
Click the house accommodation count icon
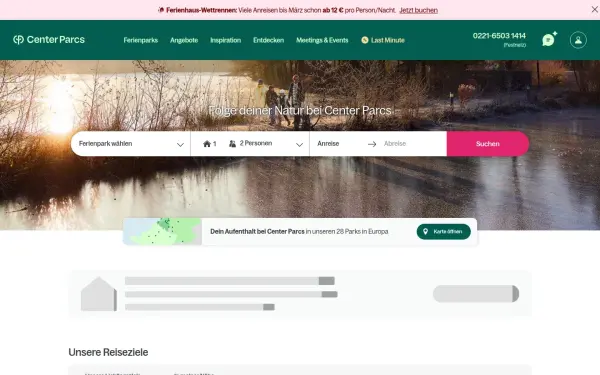(x=207, y=143)
